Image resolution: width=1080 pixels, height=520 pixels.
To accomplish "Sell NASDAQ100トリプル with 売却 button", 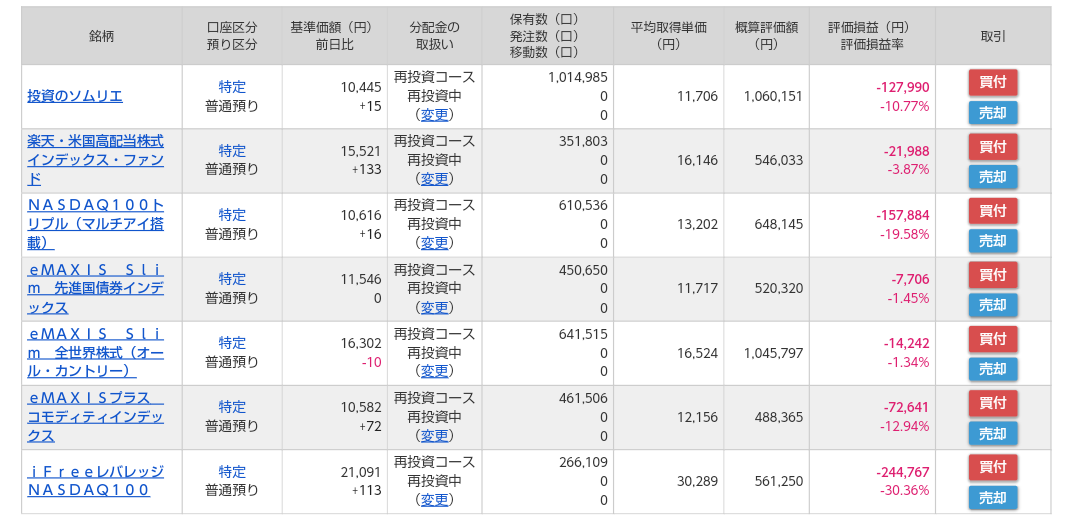I will click(993, 241).
